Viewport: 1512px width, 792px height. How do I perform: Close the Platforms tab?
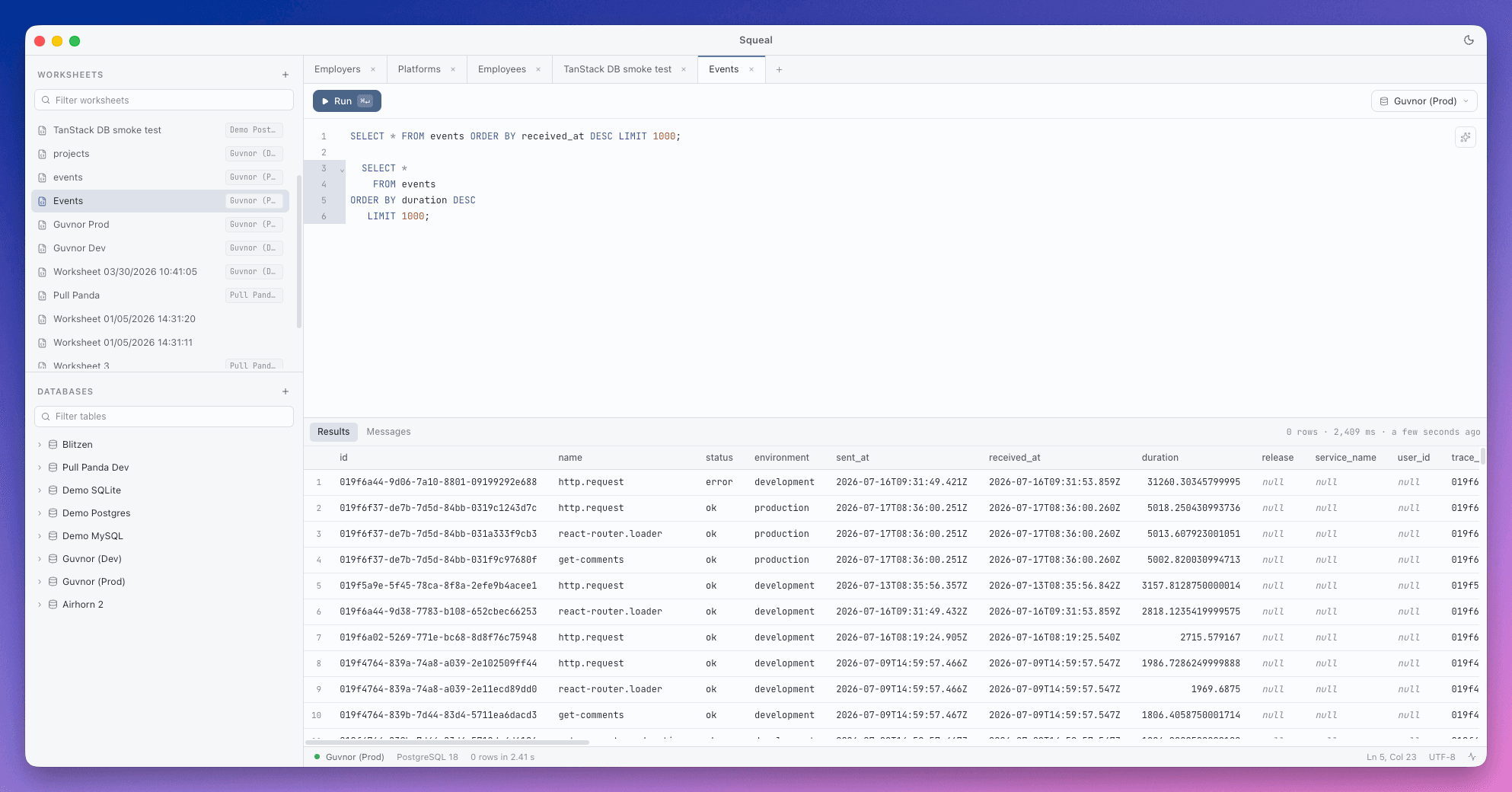point(453,69)
